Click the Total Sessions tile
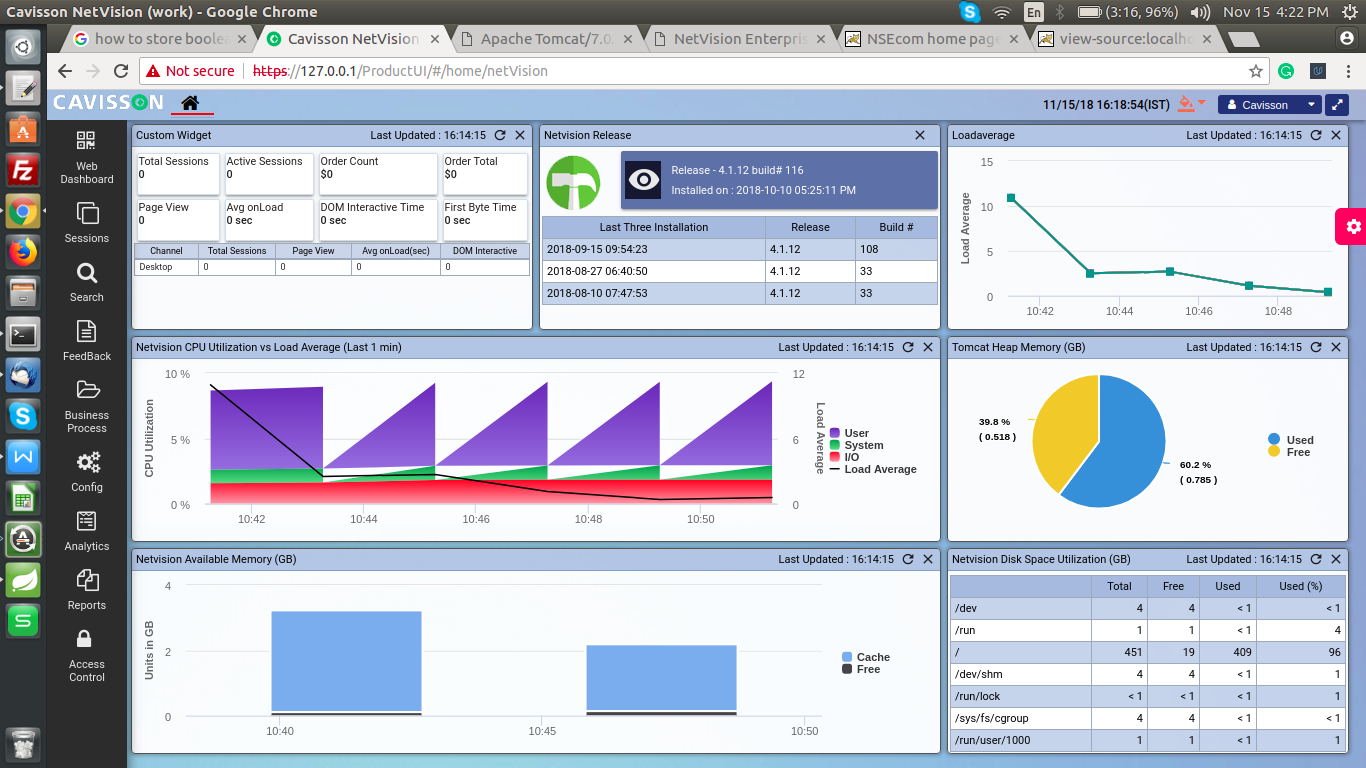Screen dimensions: 1366x768 (178, 174)
